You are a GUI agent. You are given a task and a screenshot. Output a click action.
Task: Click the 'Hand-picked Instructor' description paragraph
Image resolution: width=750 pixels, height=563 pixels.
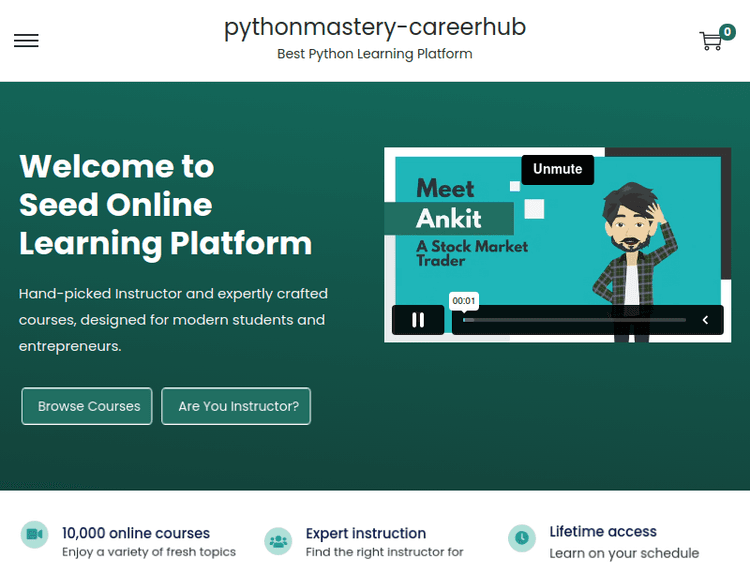point(173,320)
